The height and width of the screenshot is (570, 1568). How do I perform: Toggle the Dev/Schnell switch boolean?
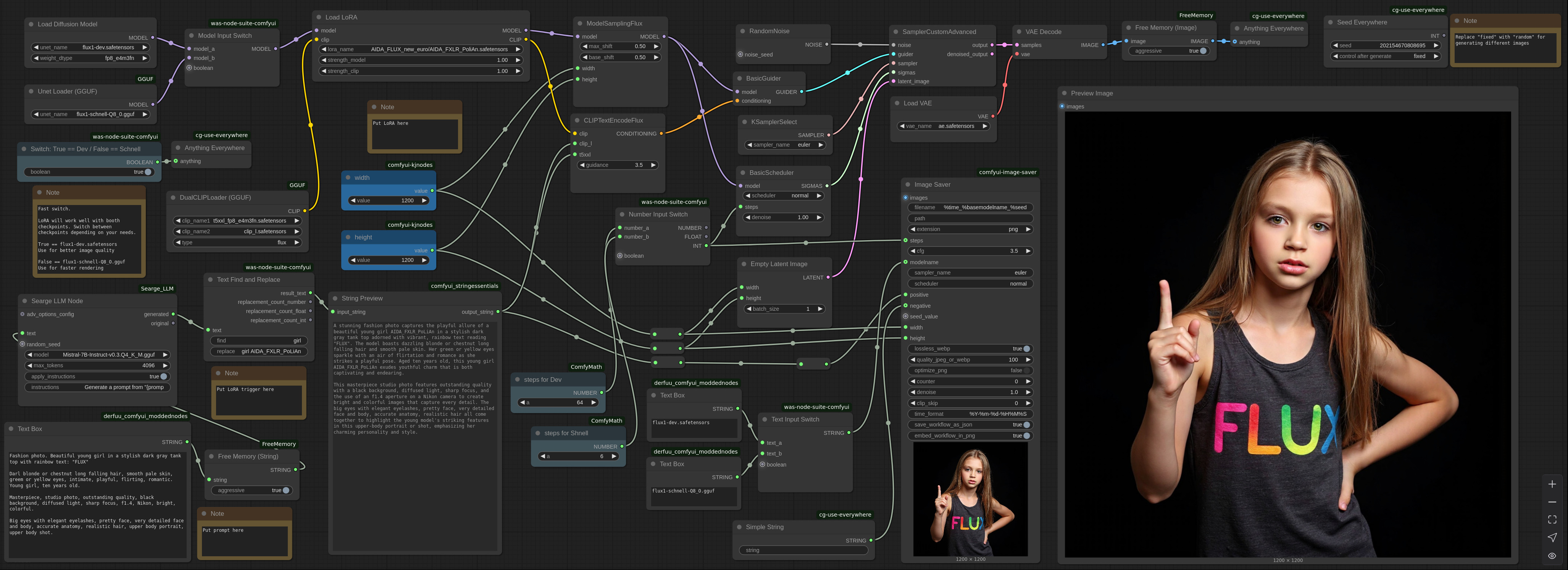click(x=89, y=172)
